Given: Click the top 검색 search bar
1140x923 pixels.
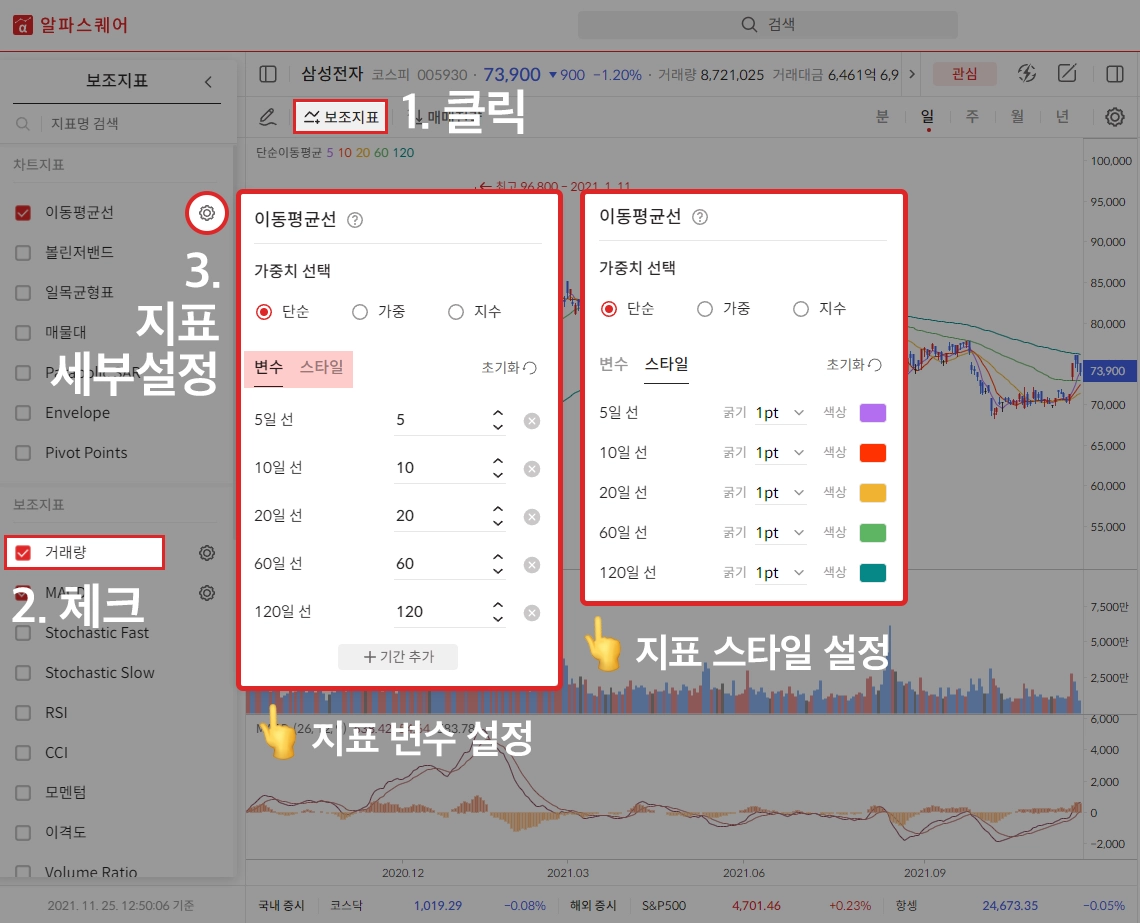Looking at the screenshot, I should 768,25.
